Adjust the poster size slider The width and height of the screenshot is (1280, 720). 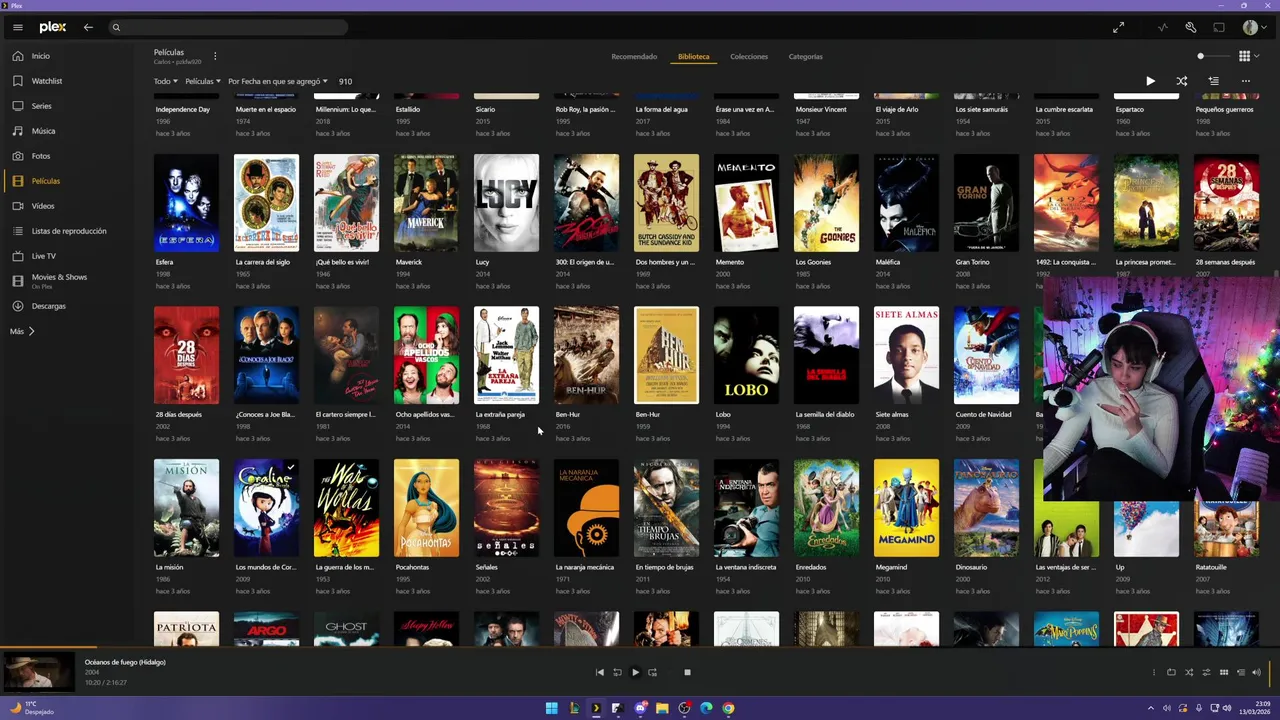1213,56
